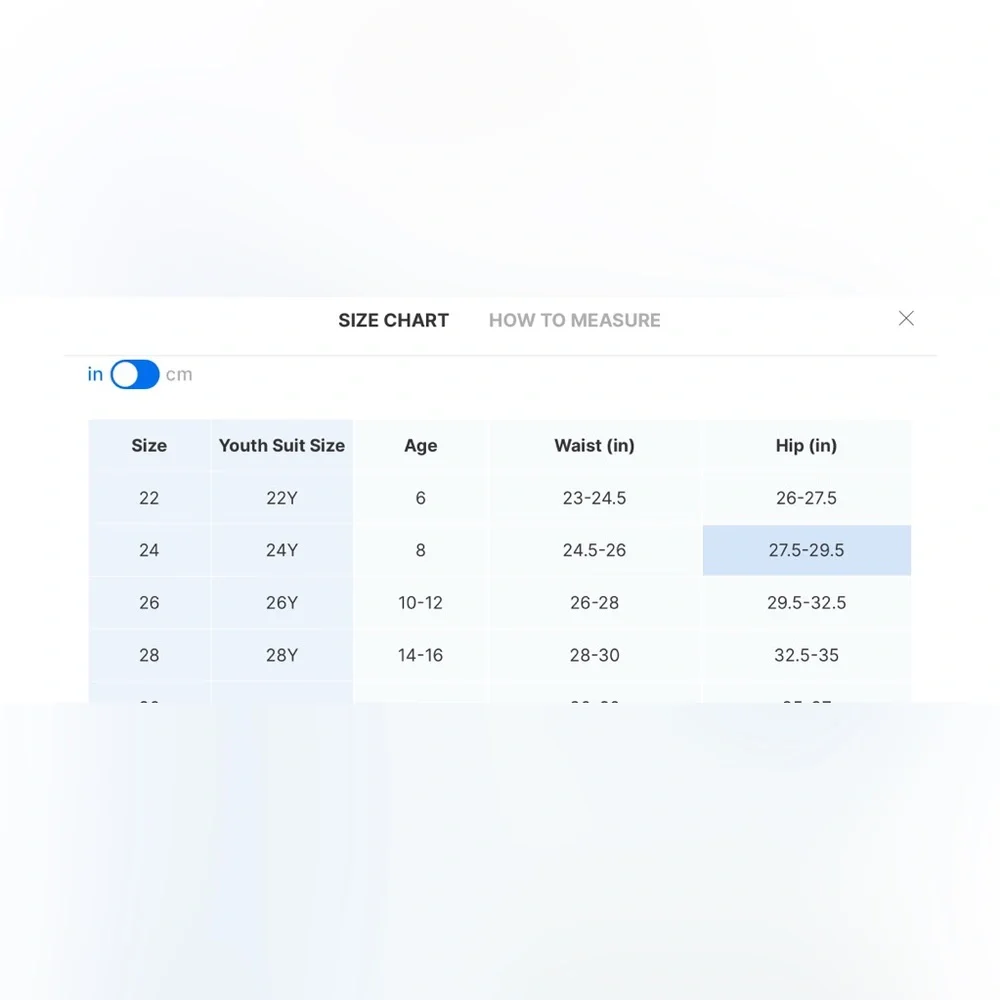Click the 23-24.5 waist measurement cell
This screenshot has width=1000, height=1000.
[x=594, y=498]
